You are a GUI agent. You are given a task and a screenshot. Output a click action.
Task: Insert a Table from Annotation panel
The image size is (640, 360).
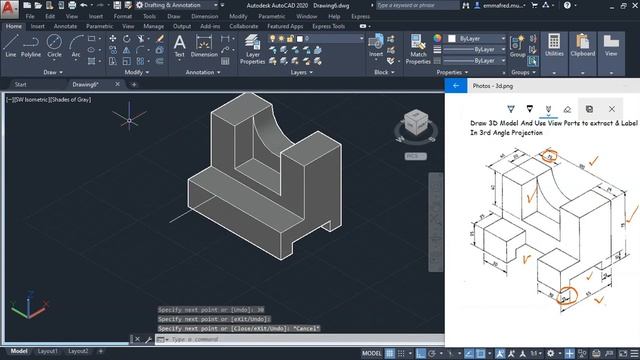click(x=225, y=61)
